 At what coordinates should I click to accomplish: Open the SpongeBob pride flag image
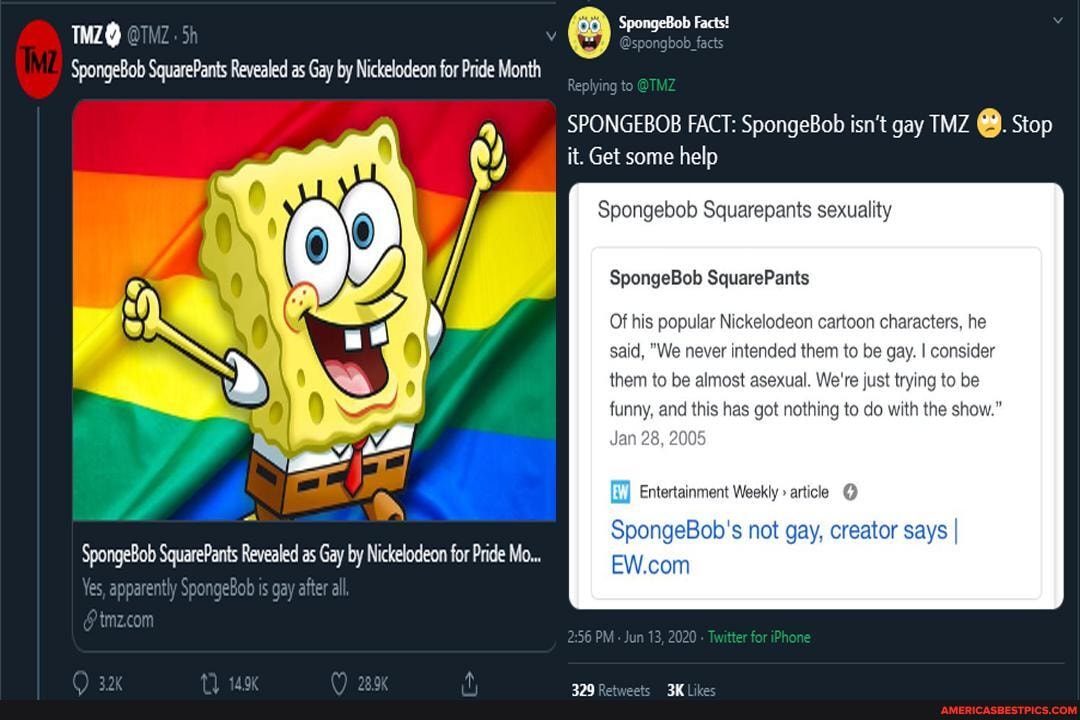point(314,310)
